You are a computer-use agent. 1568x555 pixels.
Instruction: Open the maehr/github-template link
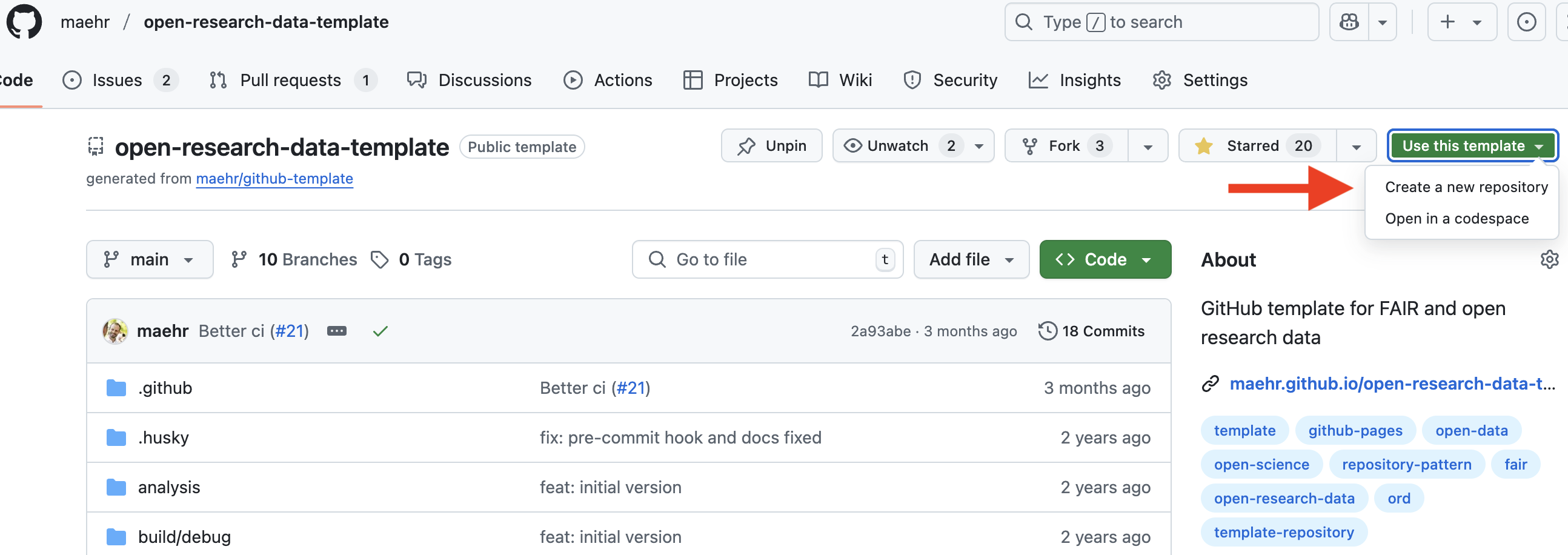click(274, 178)
